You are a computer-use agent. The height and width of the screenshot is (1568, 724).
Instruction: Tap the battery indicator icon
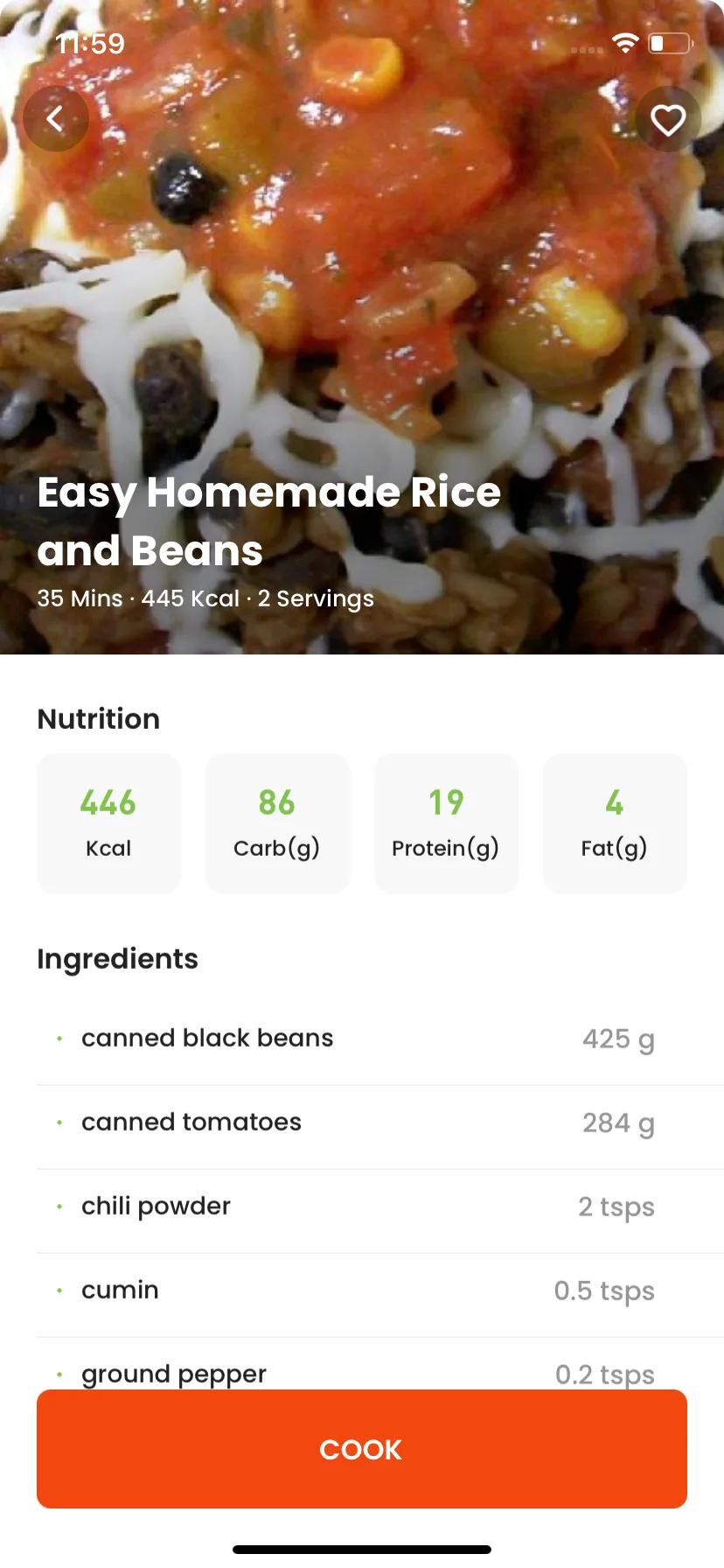tap(670, 44)
